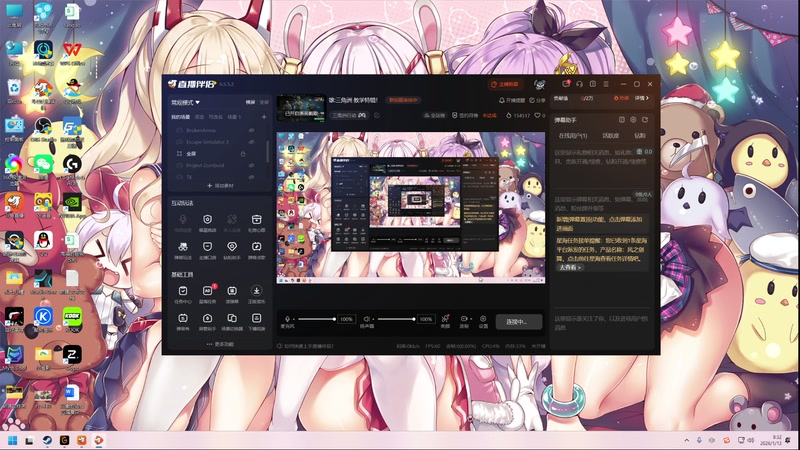Switch to 竖屏 portrait orientation

[x=264, y=102]
